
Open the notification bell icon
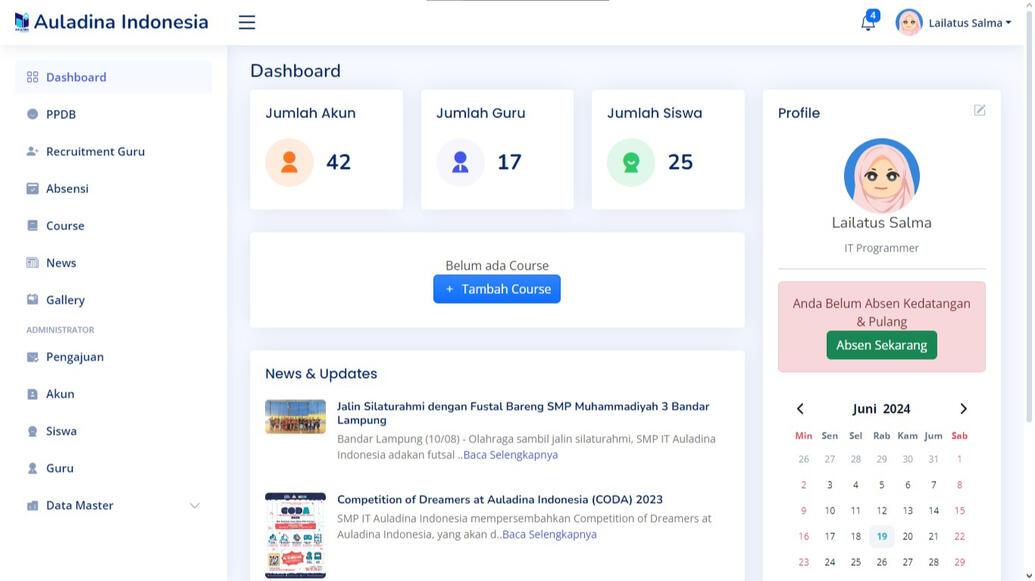(x=867, y=21)
